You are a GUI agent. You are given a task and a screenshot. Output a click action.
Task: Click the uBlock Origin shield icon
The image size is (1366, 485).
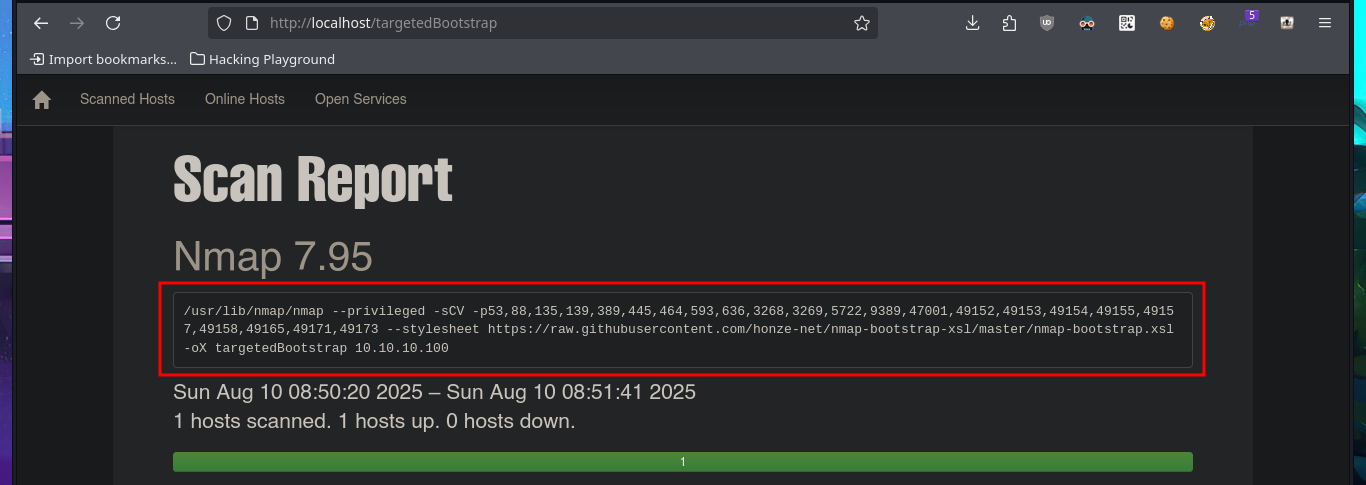1047,23
